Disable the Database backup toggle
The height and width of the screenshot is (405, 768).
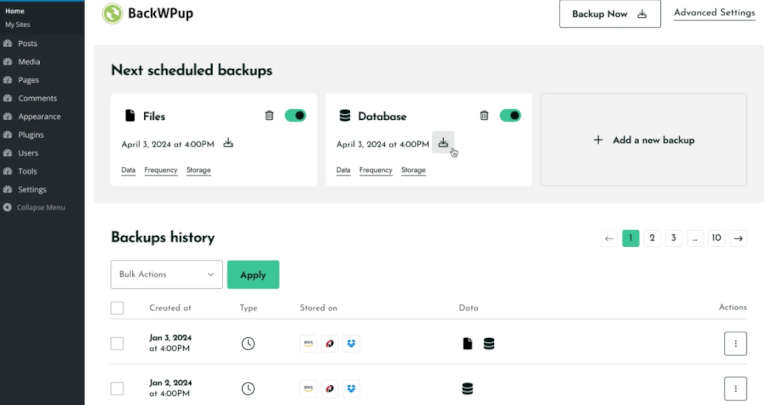(x=510, y=116)
